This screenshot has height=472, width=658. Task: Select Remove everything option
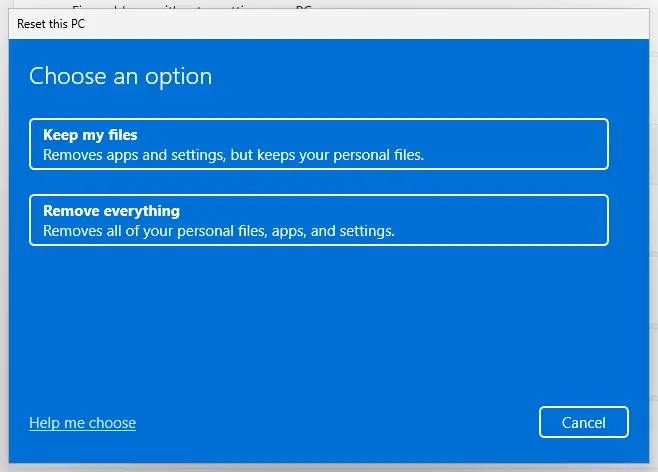click(319, 220)
